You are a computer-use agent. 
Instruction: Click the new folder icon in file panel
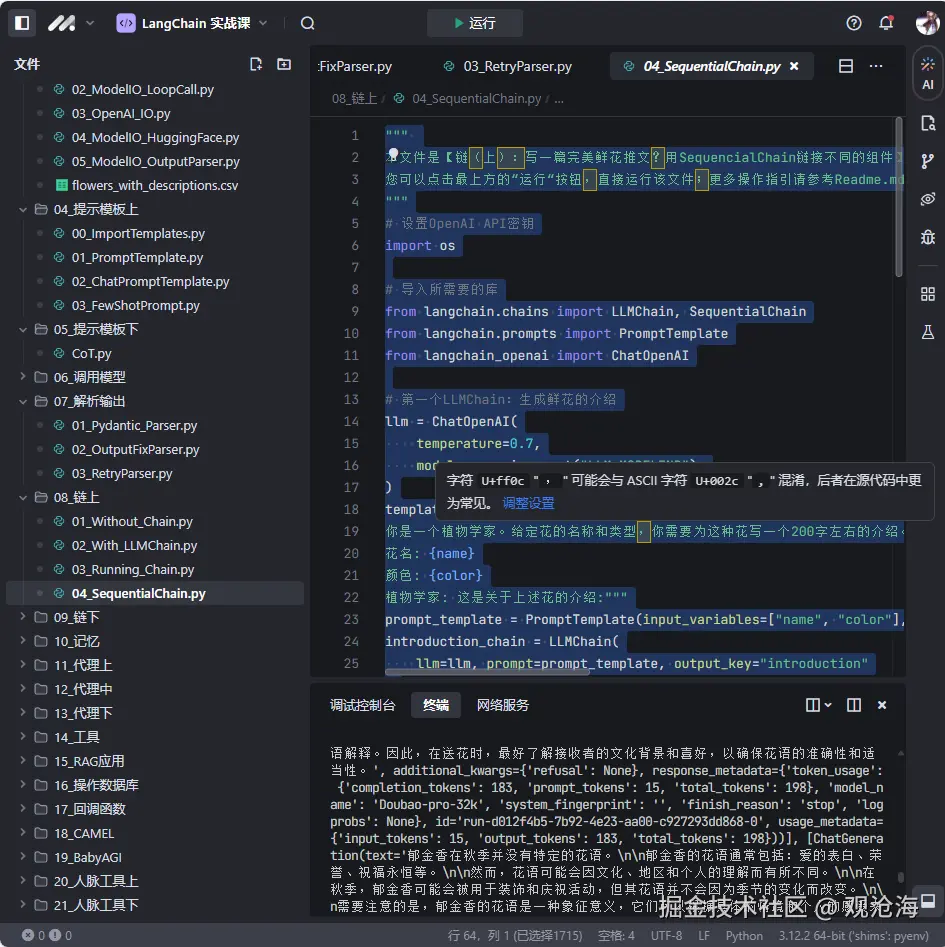(284, 64)
